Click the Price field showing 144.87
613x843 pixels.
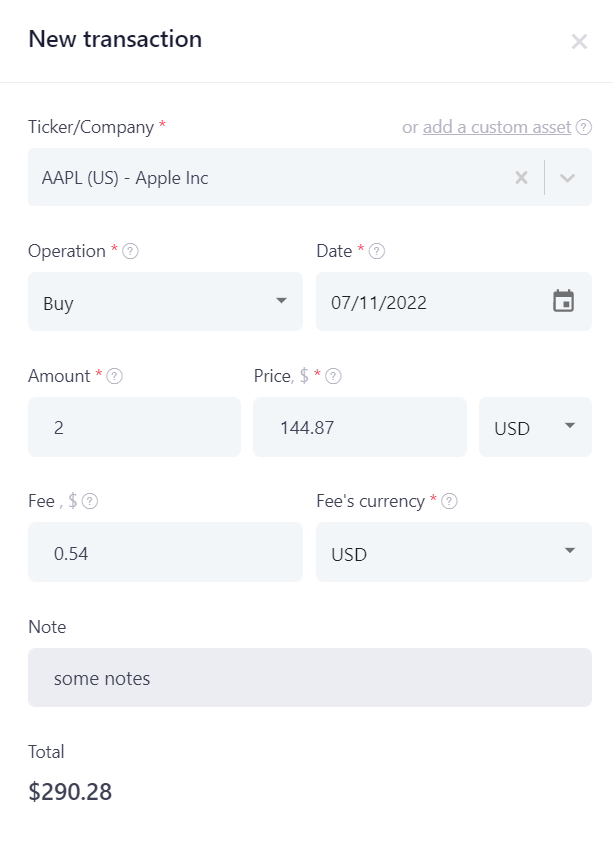point(360,427)
